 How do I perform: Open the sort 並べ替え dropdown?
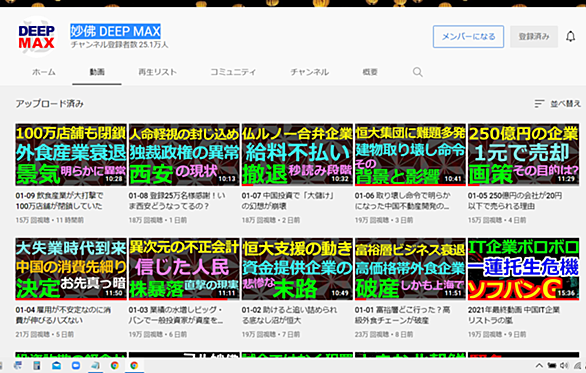[557, 104]
